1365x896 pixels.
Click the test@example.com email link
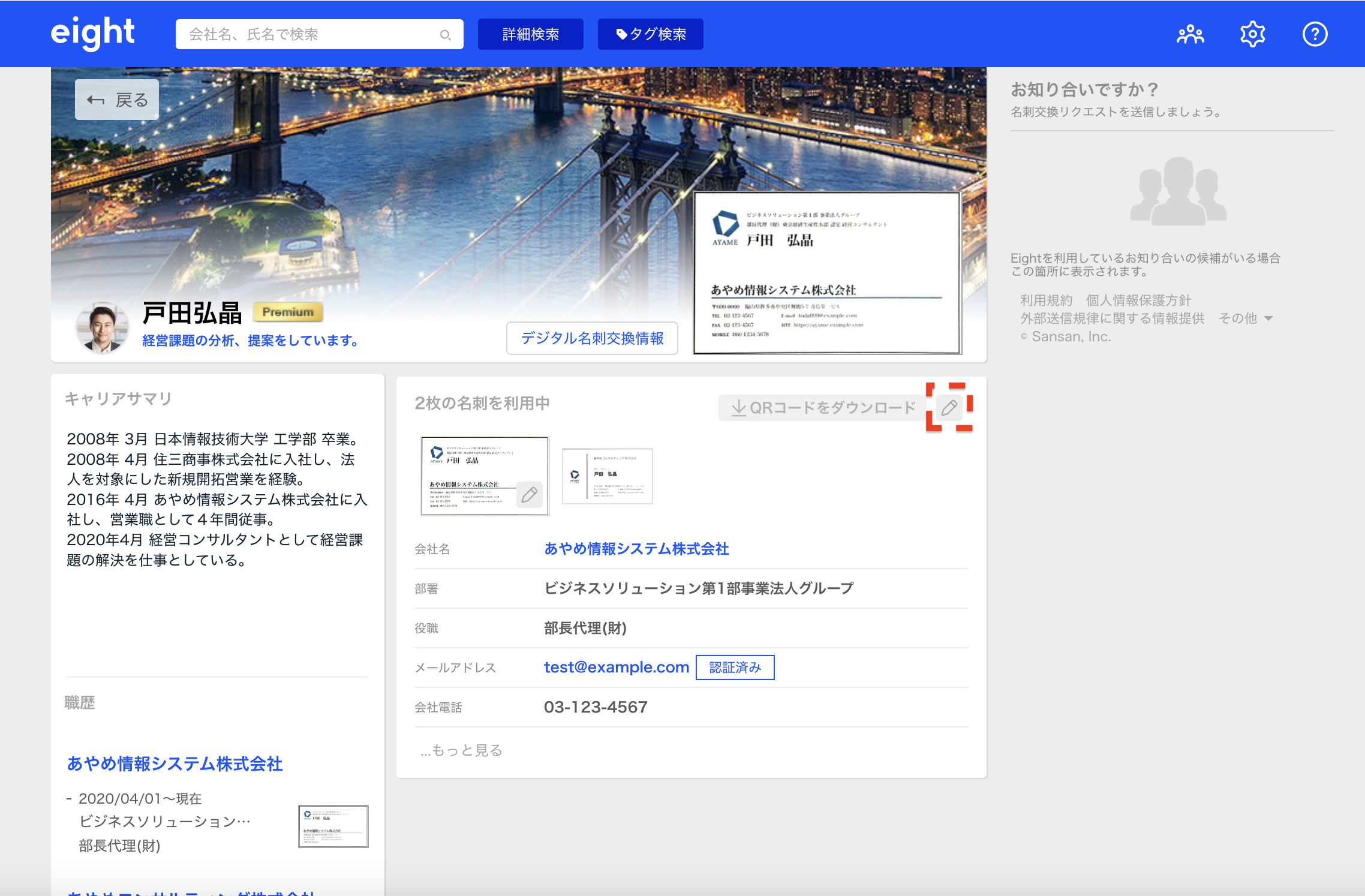click(x=616, y=667)
